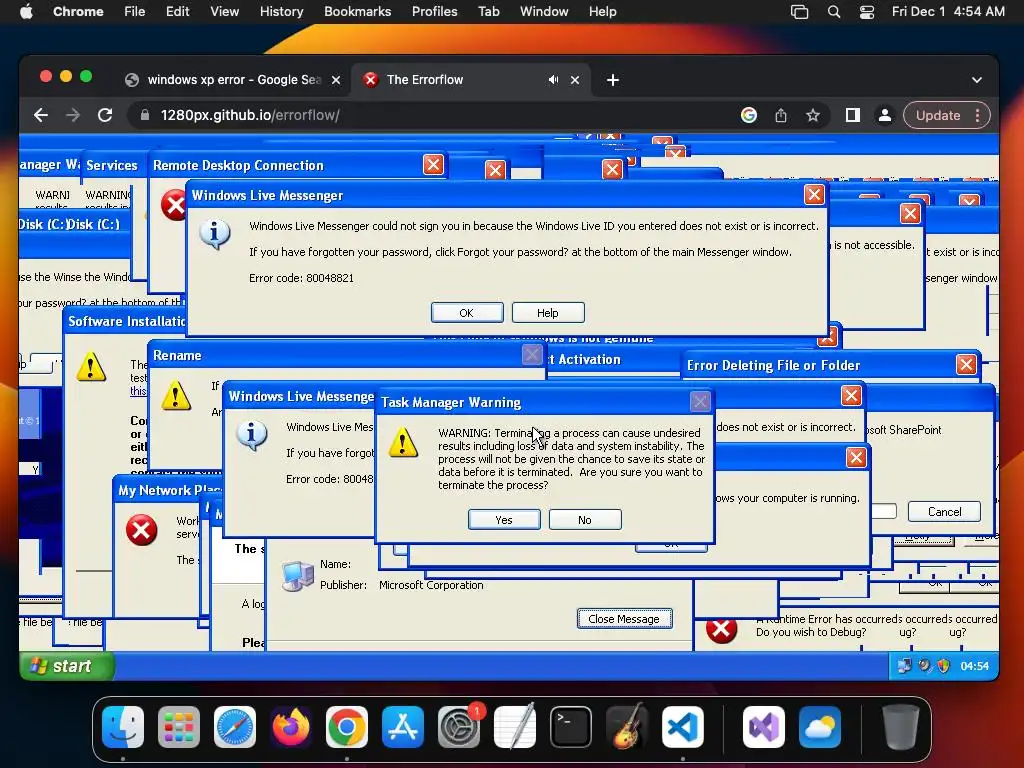Open System Settings in the Dock
The image size is (1024, 768).
point(458,727)
